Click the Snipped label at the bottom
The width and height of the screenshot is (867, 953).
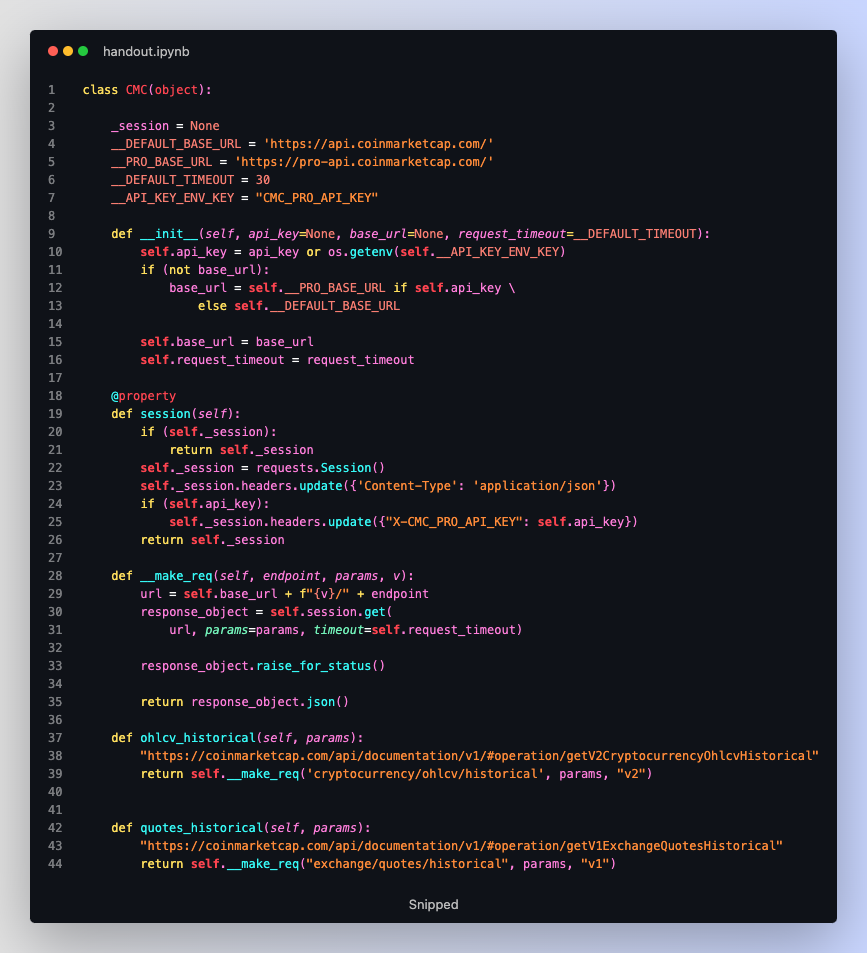tap(433, 904)
